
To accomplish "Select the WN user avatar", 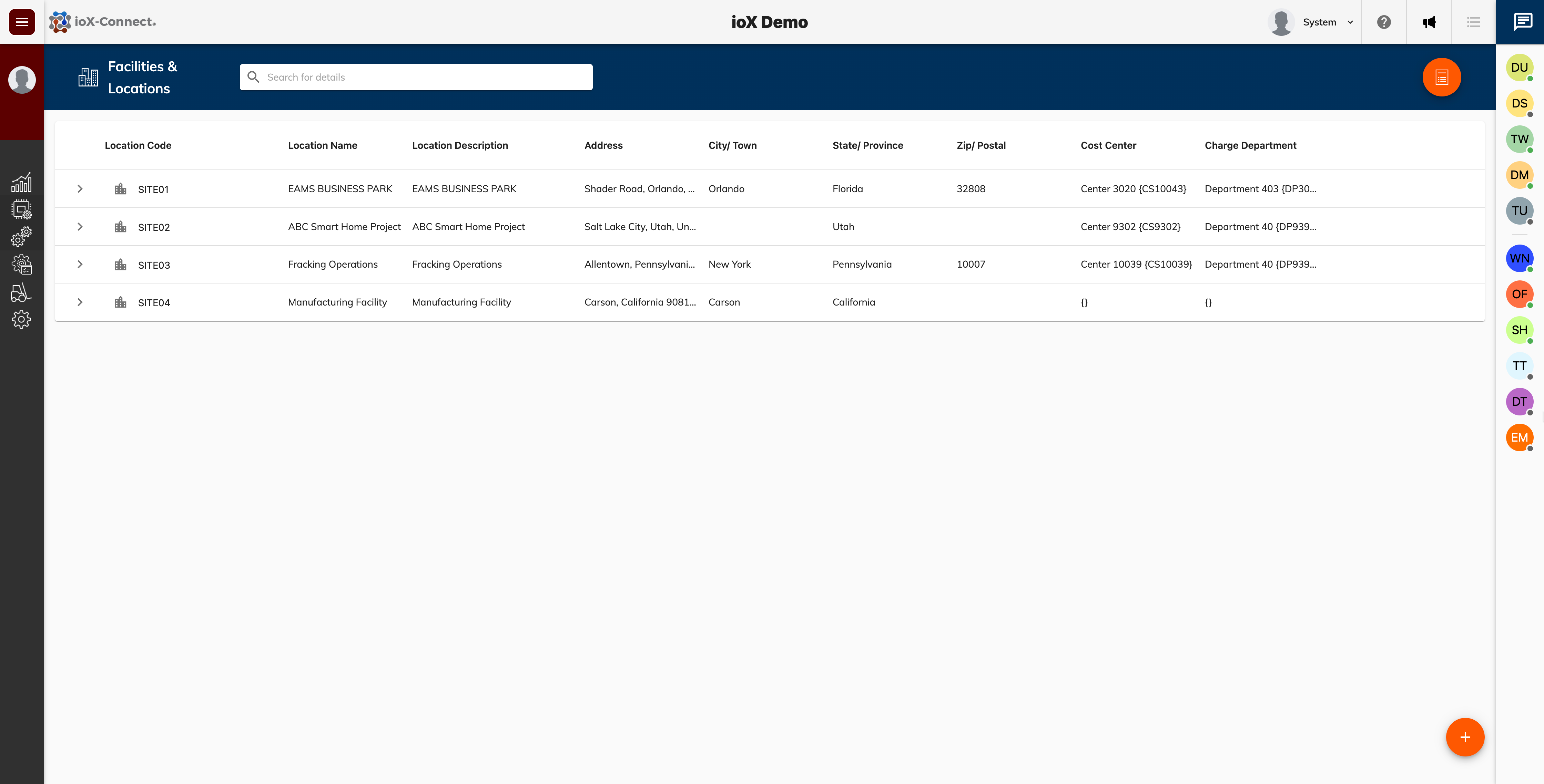I will [1519, 258].
